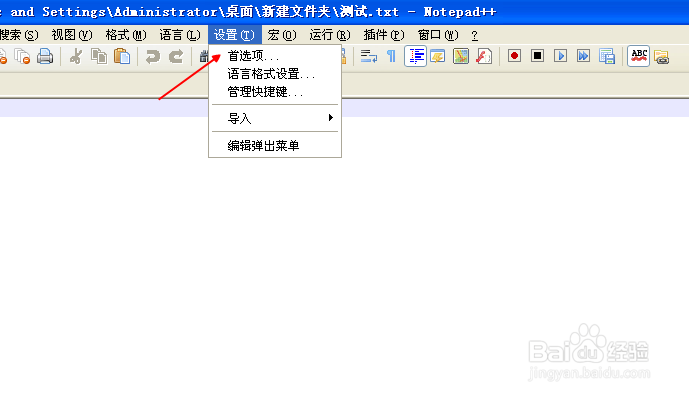The image size is (689, 397).
Task: Open the 窗口(W) menu
Action: (x=438, y=35)
